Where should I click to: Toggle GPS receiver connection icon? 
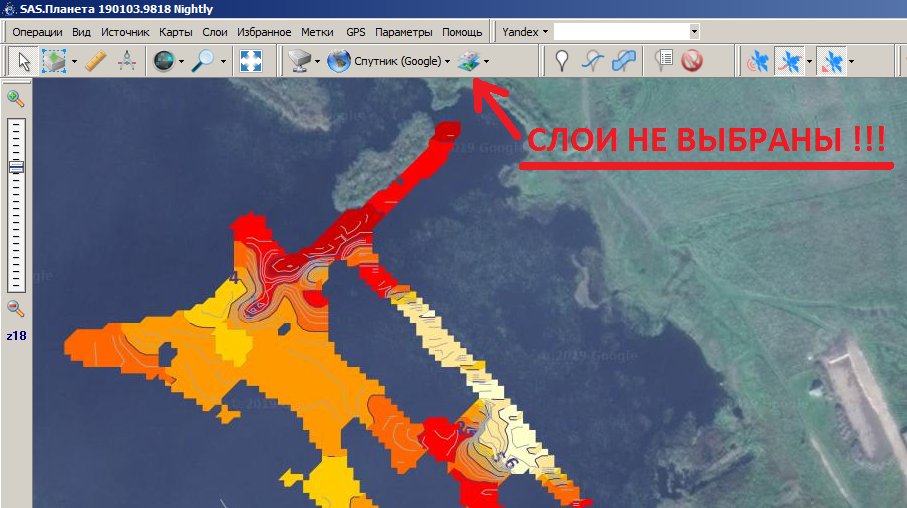coord(758,62)
